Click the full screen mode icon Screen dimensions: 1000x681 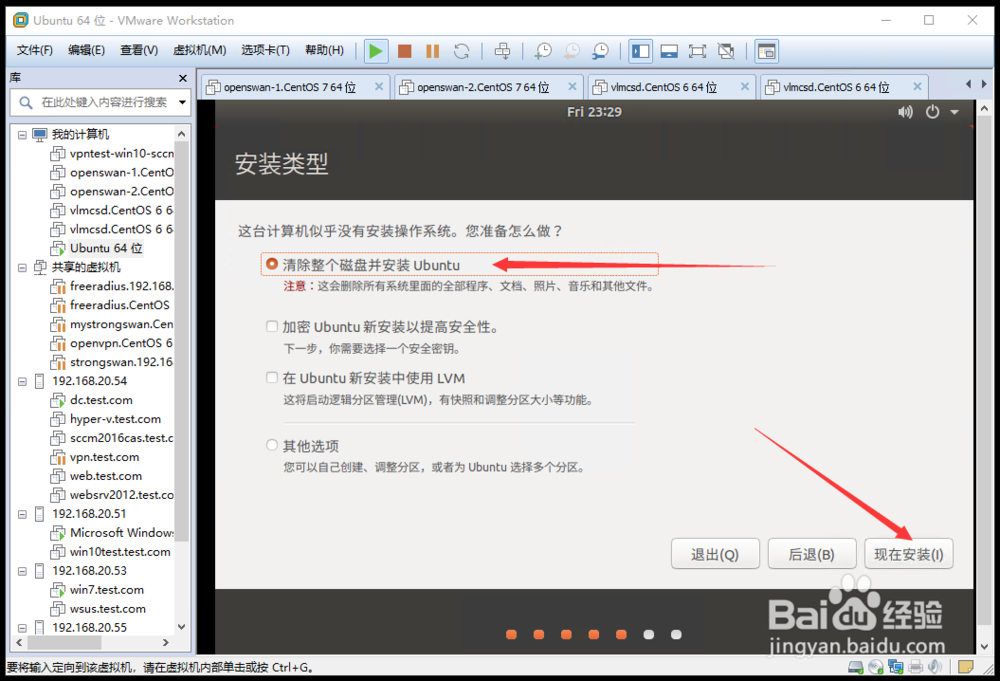point(697,51)
